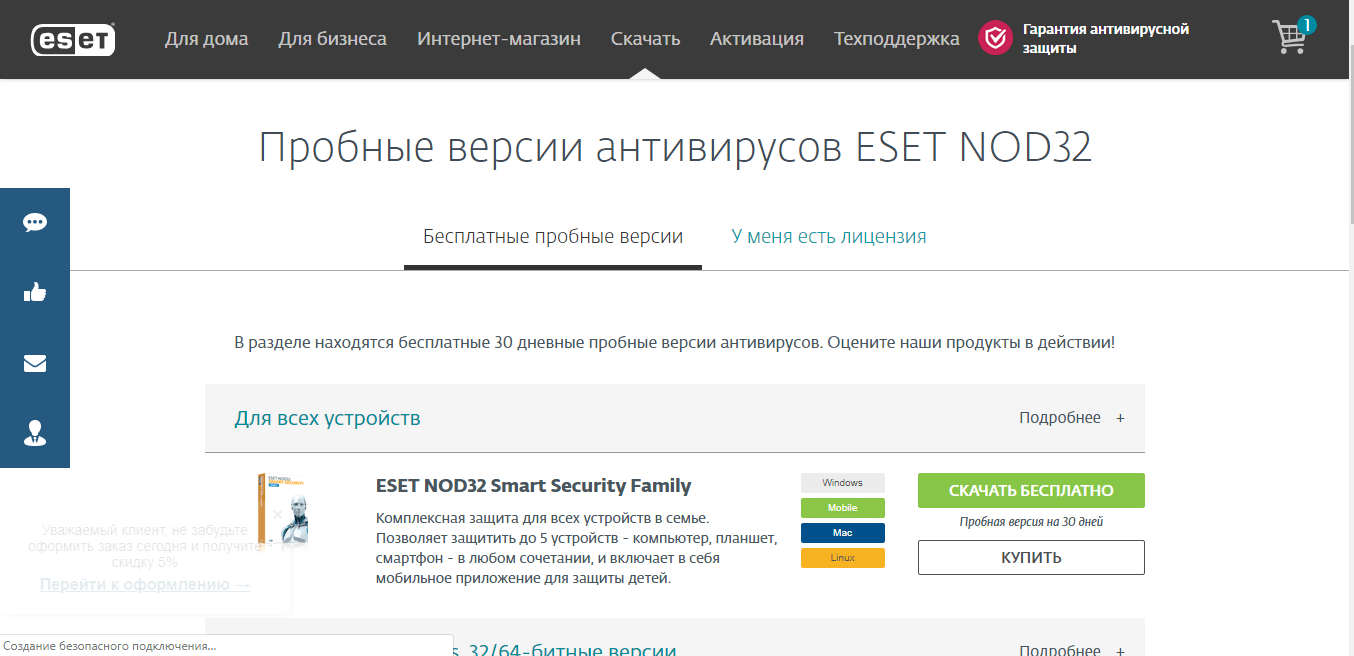
Task: Open the person consultant sidebar icon
Action: (35, 433)
